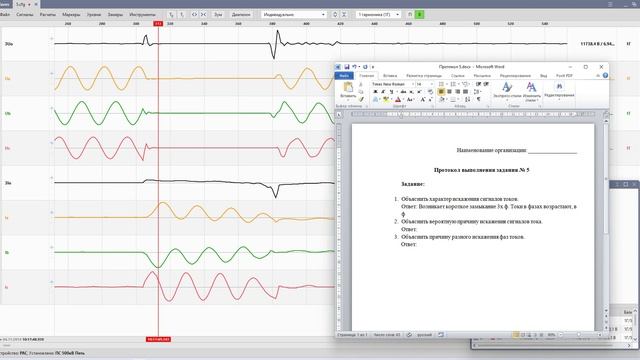Click the bulleted list icon

pos(442,84)
